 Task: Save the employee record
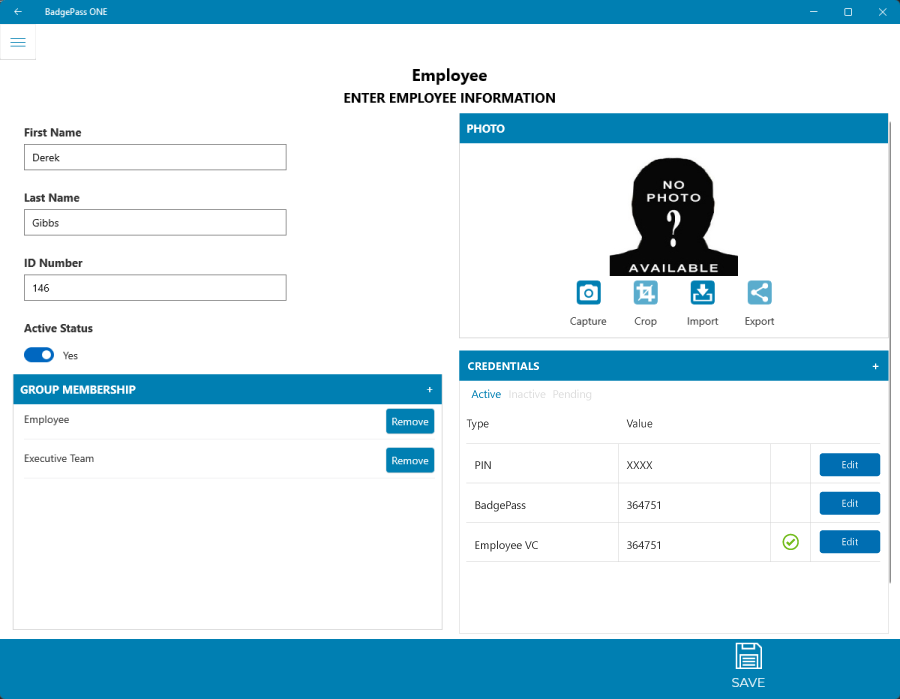pos(748,666)
